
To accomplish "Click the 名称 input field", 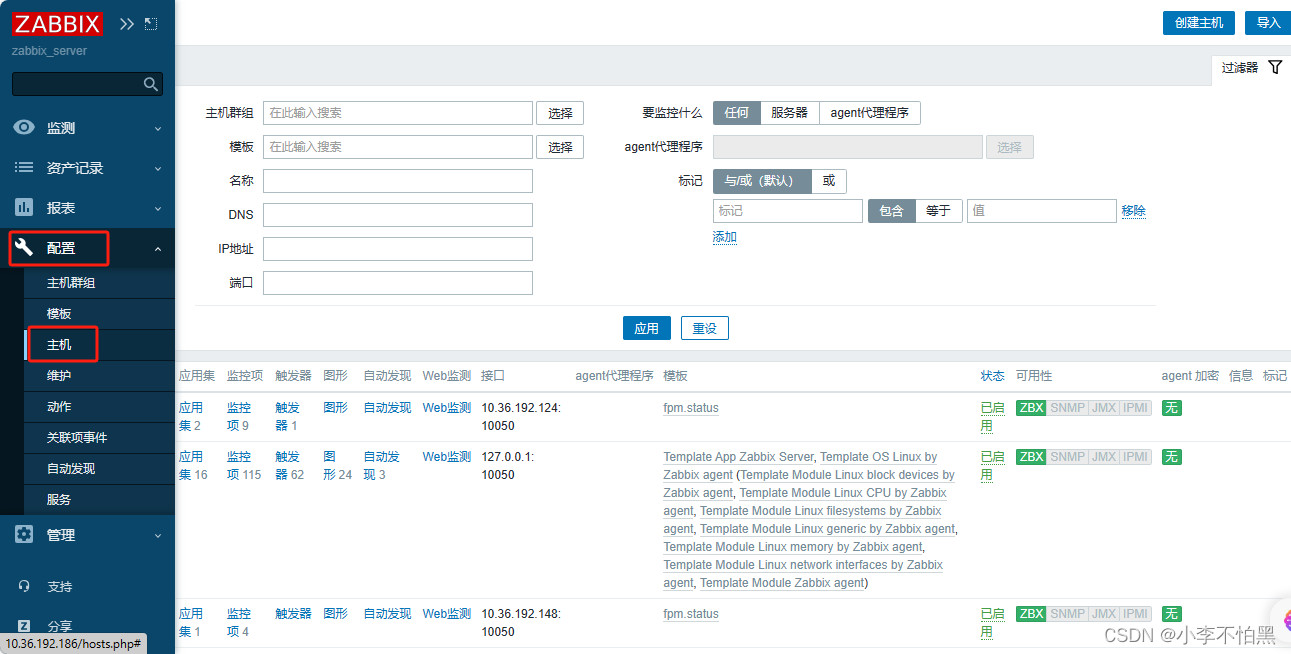I will point(398,181).
